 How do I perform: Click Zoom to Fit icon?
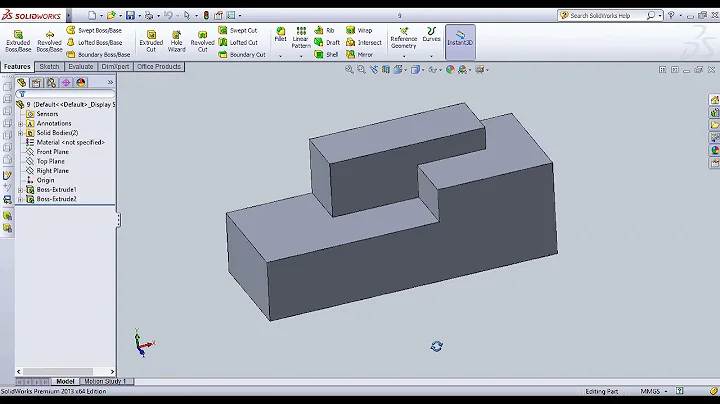point(349,69)
